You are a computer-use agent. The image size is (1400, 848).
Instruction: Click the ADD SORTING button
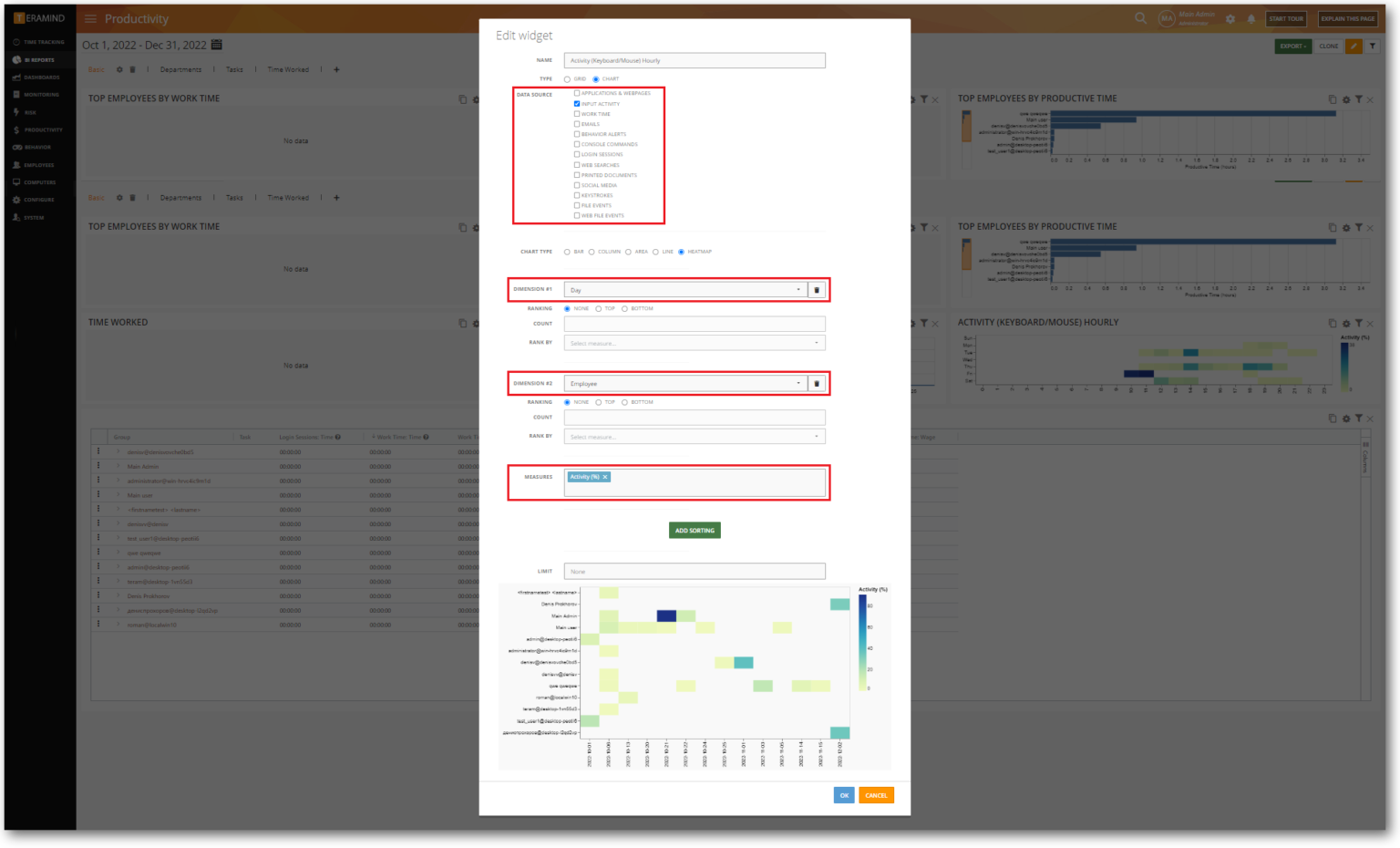[695, 530]
